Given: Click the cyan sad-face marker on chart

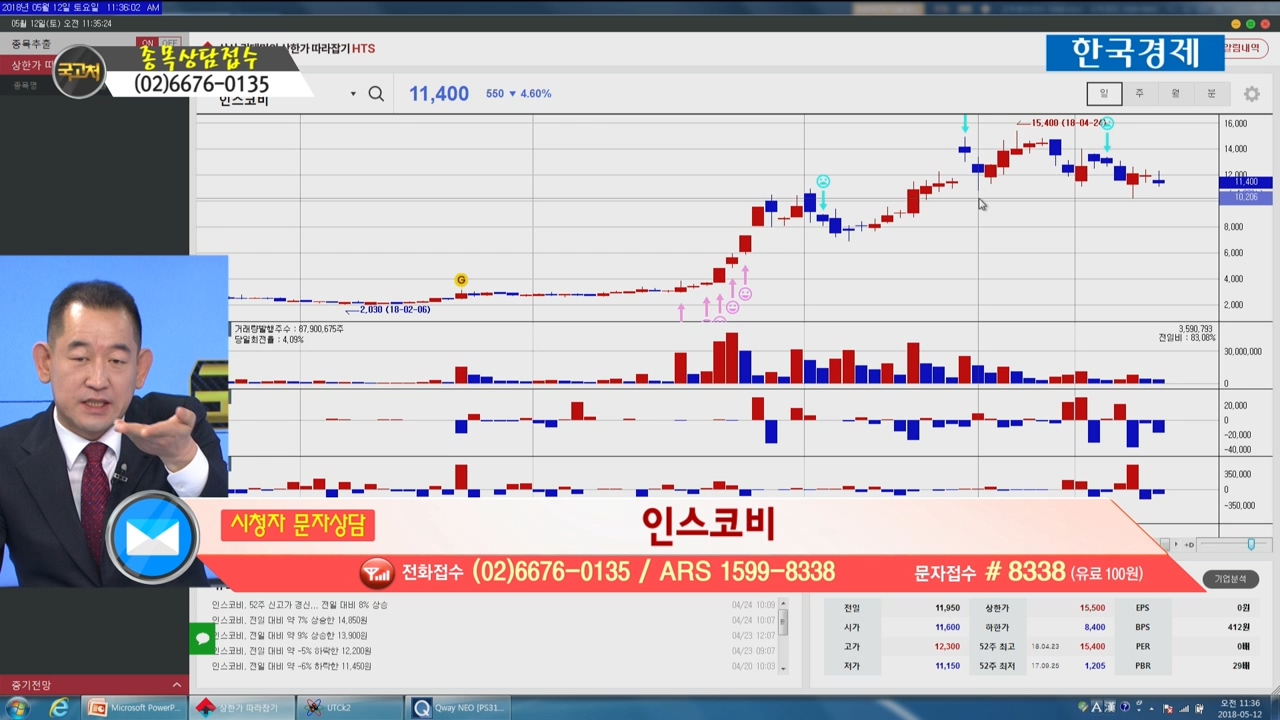Looking at the screenshot, I should pyautogui.click(x=823, y=181).
